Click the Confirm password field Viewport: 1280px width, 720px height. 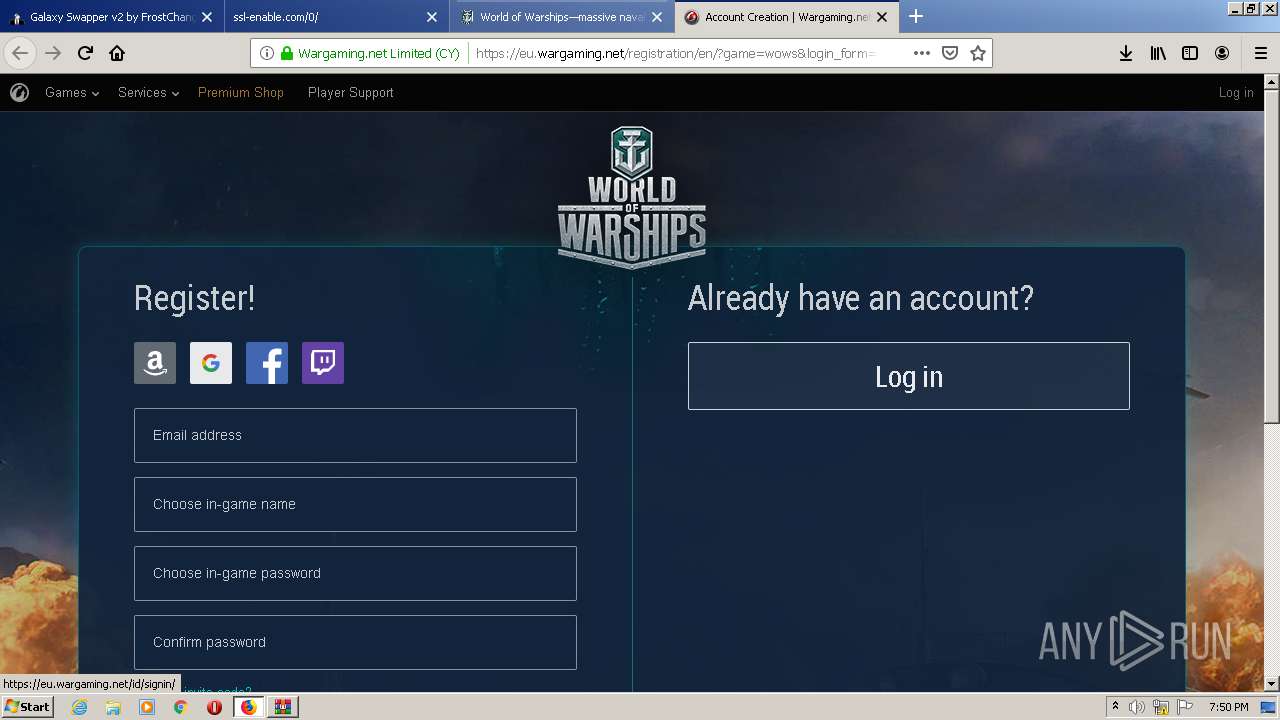(x=355, y=642)
